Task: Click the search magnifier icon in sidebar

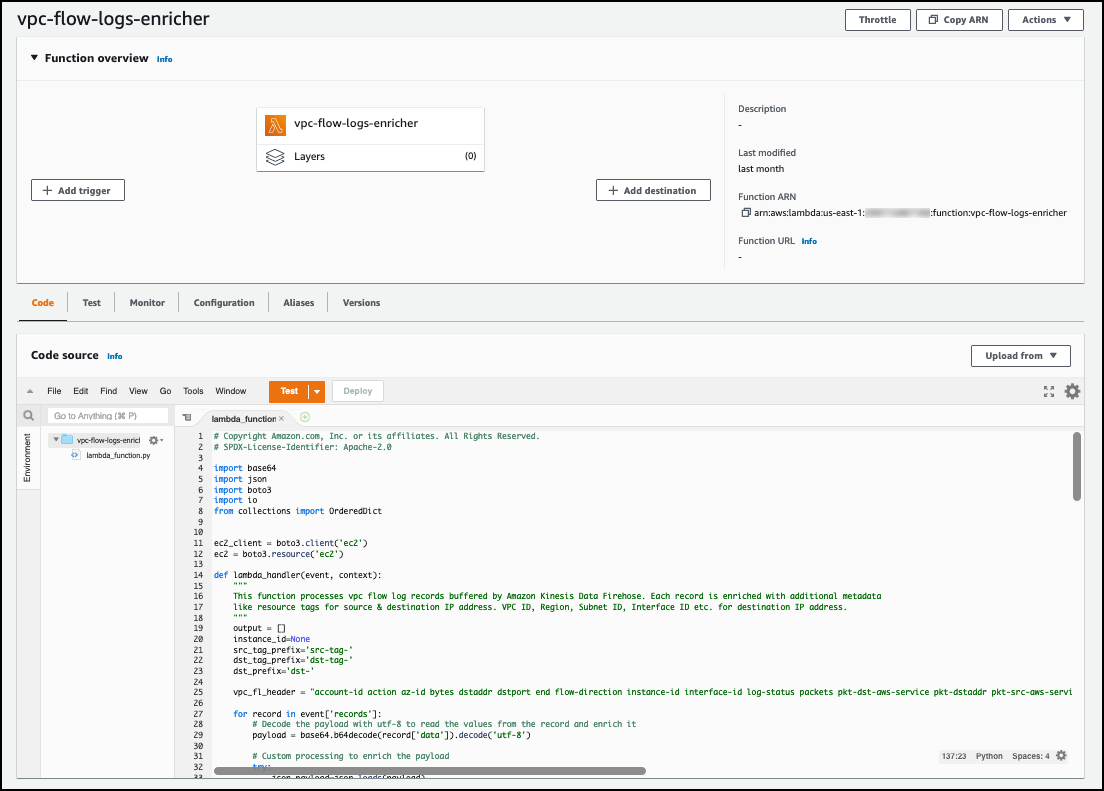Action: (29, 416)
